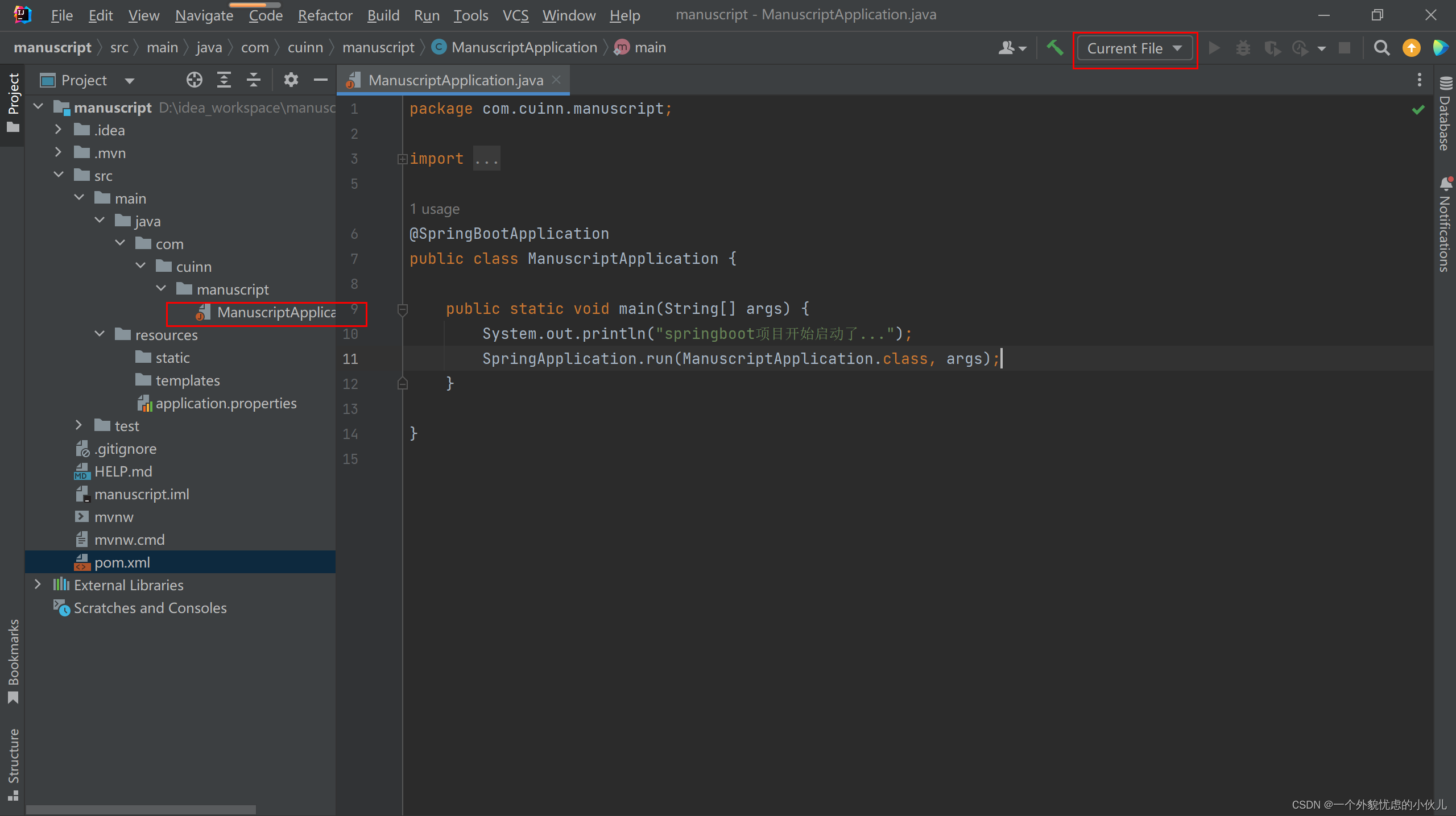The image size is (1456, 816).
Task: Toggle the Project tool window stripe button
Action: pos(13,103)
